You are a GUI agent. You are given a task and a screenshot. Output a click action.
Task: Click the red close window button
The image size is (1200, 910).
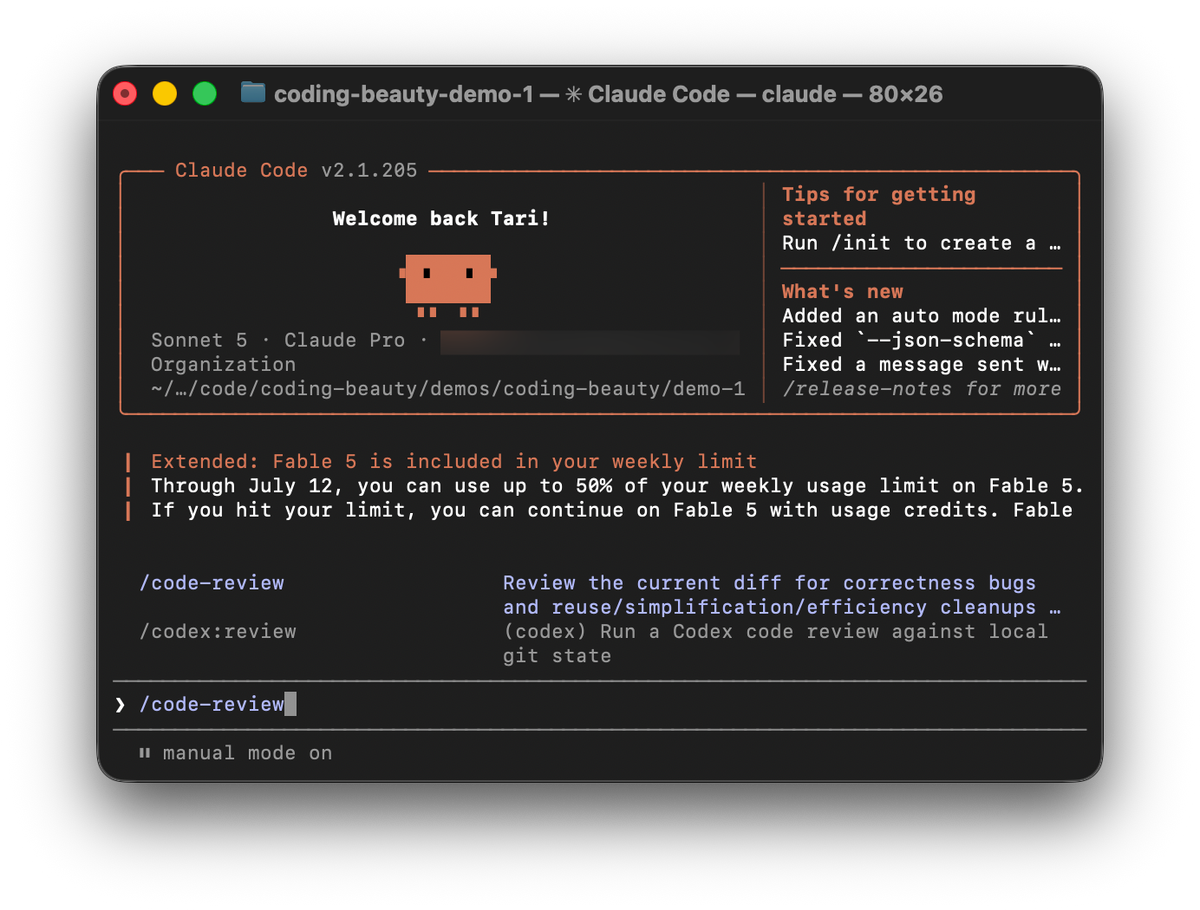click(x=125, y=94)
